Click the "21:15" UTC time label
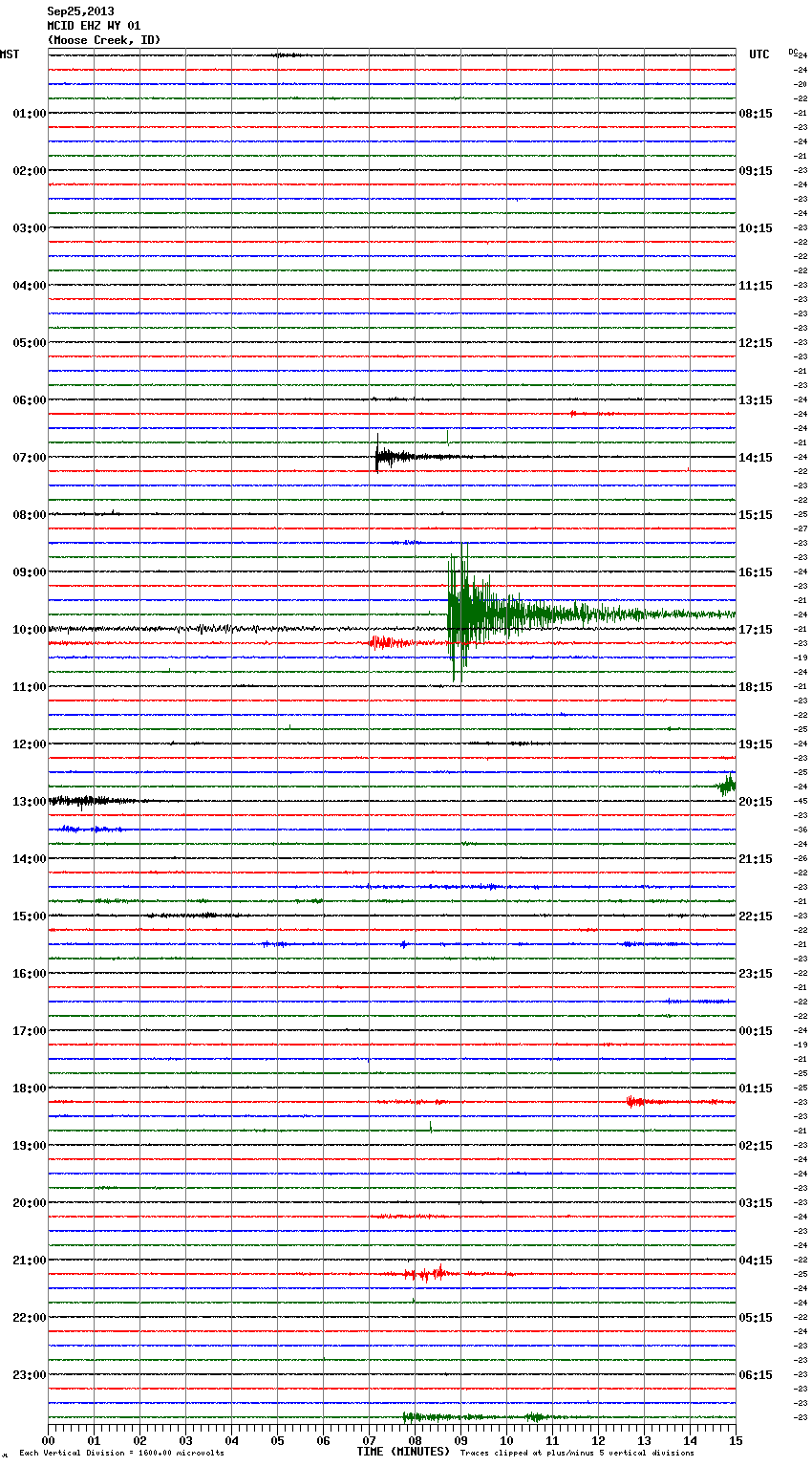This screenshot has height=1466, width=812. (756, 859)
